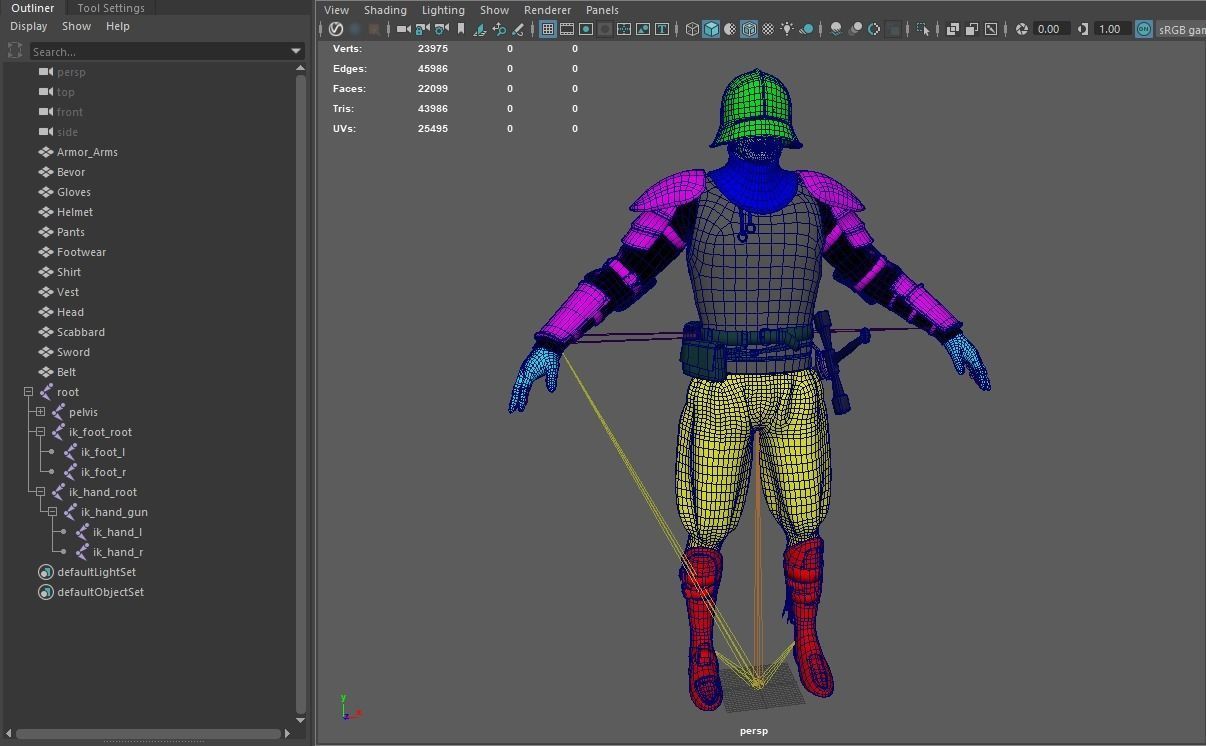Open the Outliner Display menu
The height and width of the screenshot is (746, 1206).
[x=29, y=26]
